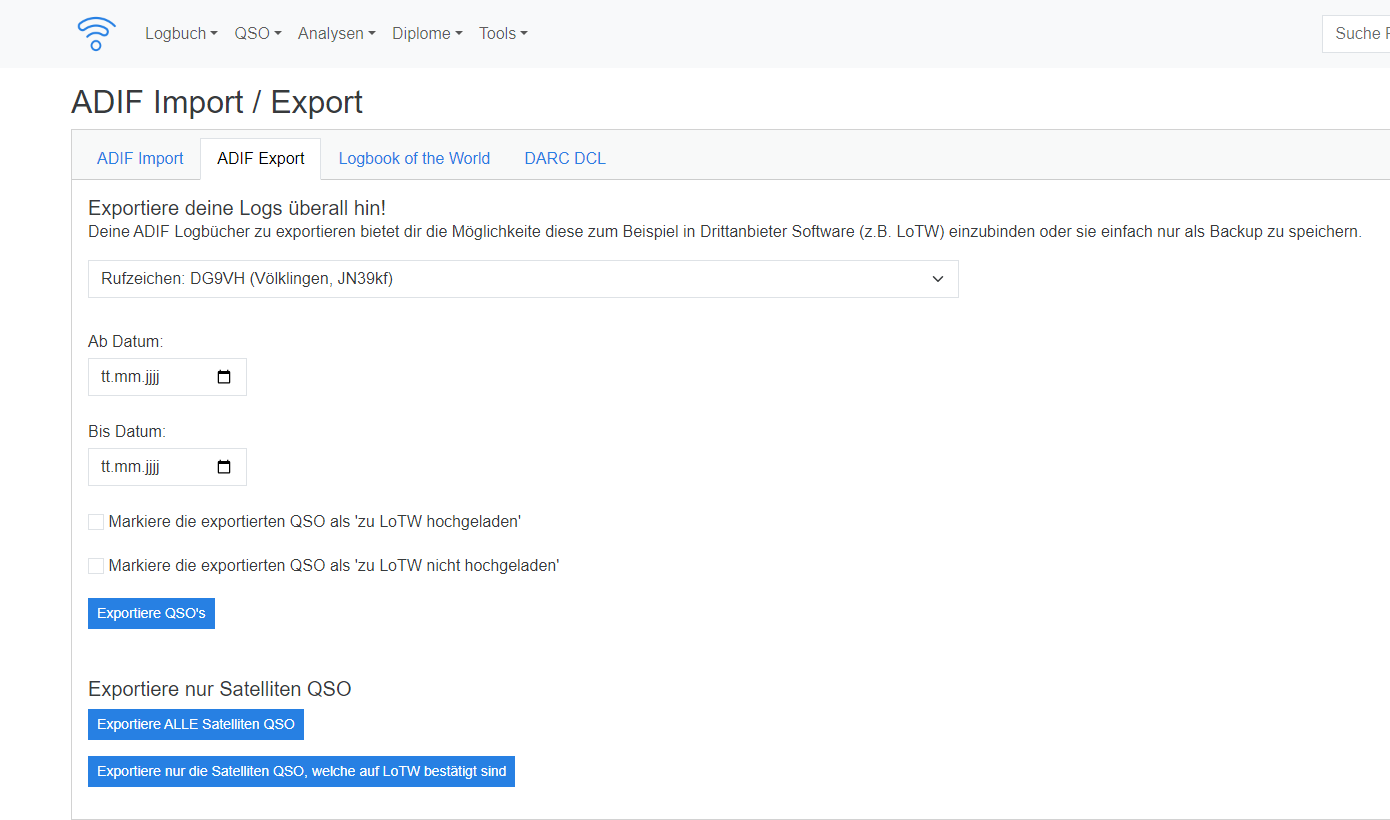Open the Logbuch dropdown menu
The width and height of the screenshot is (1390, 820).
[181, 34]
